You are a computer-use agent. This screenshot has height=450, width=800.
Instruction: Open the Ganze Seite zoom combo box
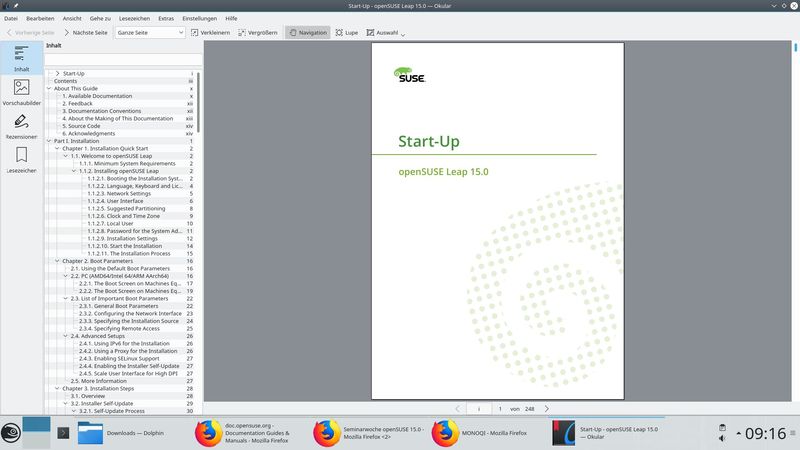(149, 33)
